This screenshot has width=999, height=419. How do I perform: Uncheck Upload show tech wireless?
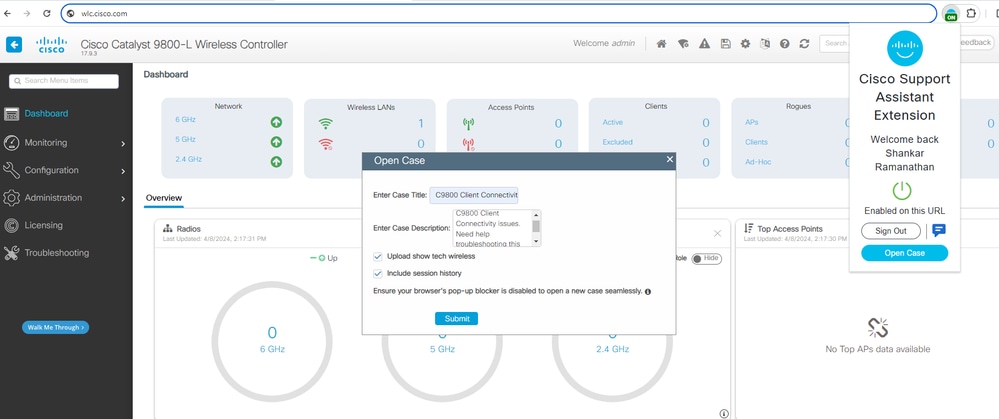tap(378, 257)
